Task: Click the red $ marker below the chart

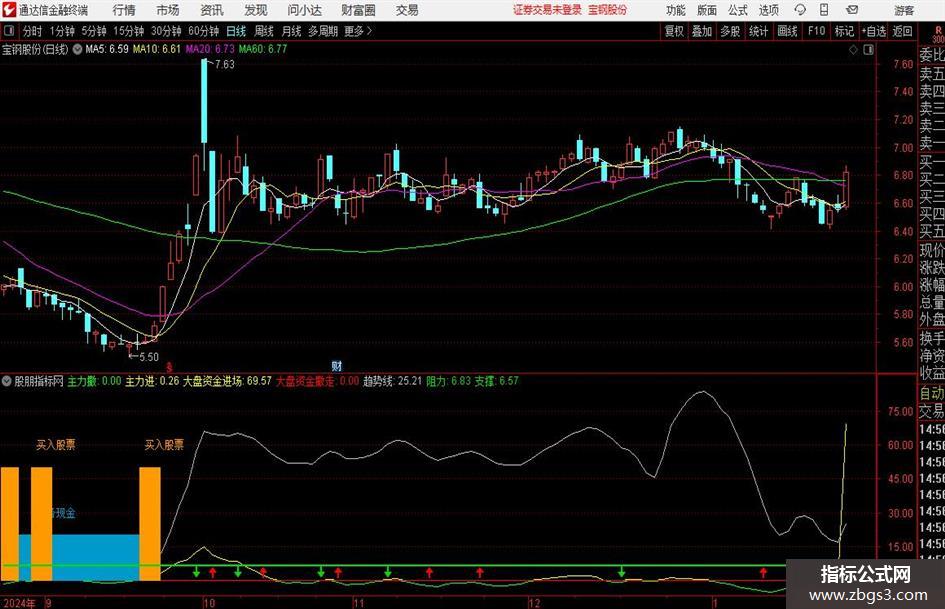Action: (x=169, y=367)
